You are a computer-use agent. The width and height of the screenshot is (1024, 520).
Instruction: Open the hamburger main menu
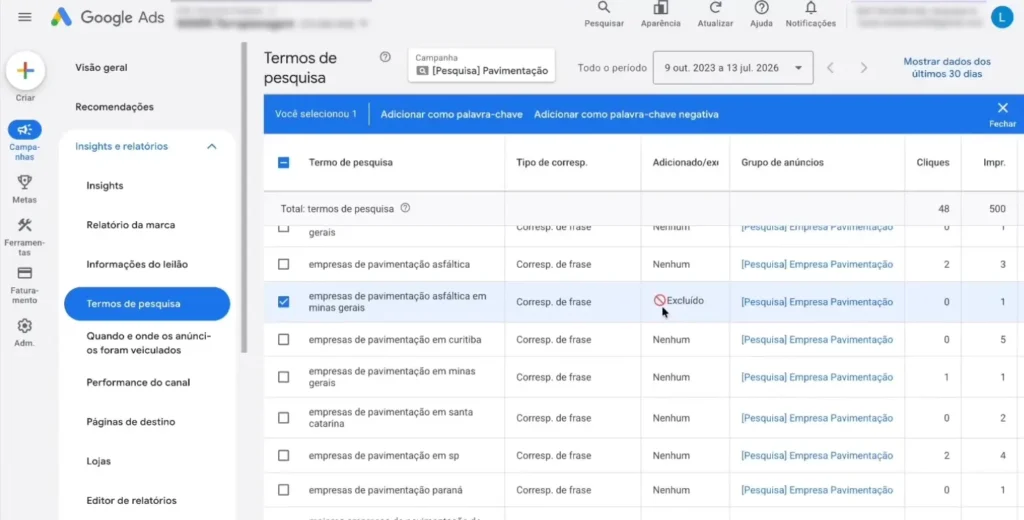coord(25,17)
